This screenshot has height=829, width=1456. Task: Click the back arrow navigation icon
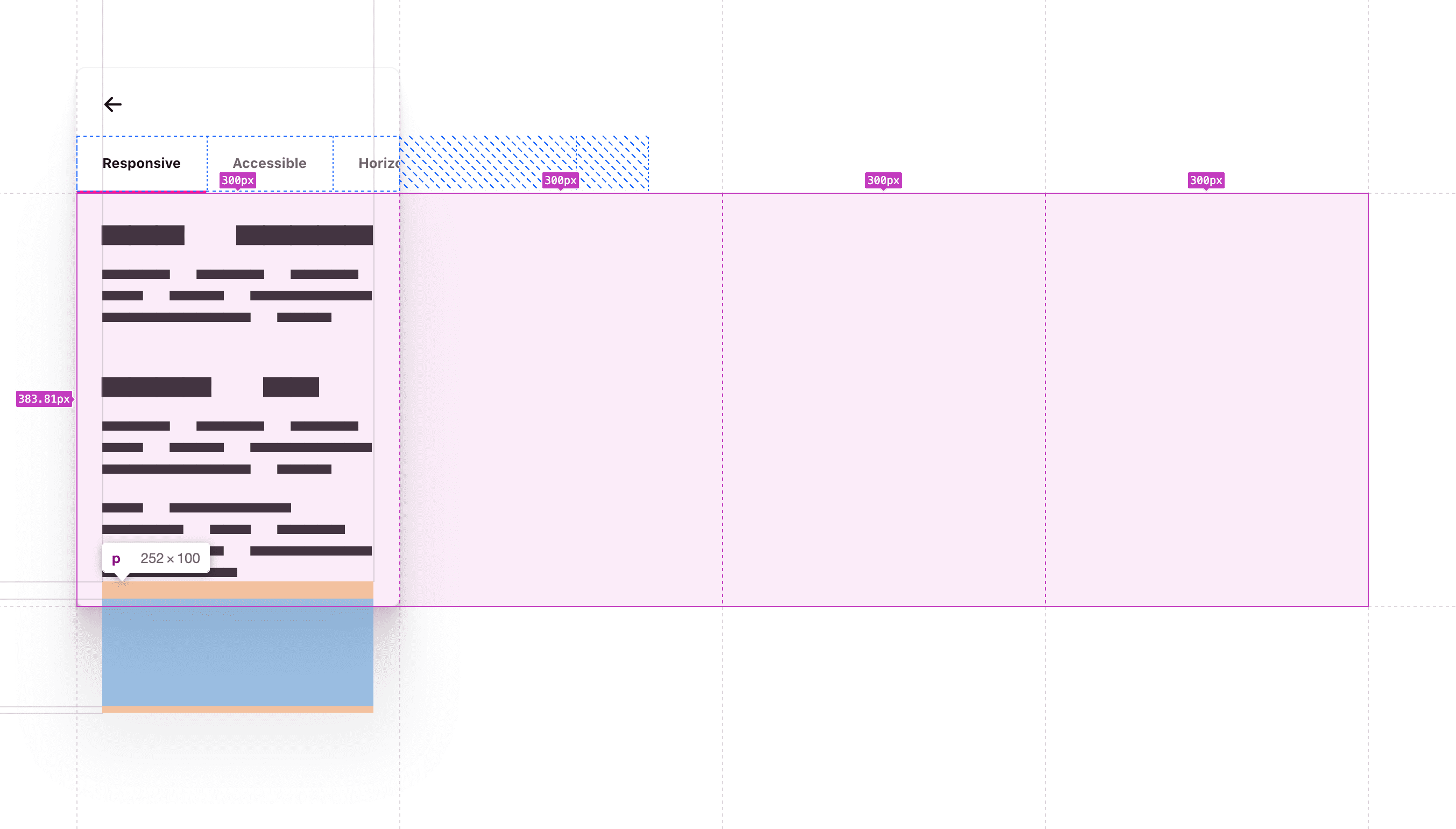click(x=112, y=104)
